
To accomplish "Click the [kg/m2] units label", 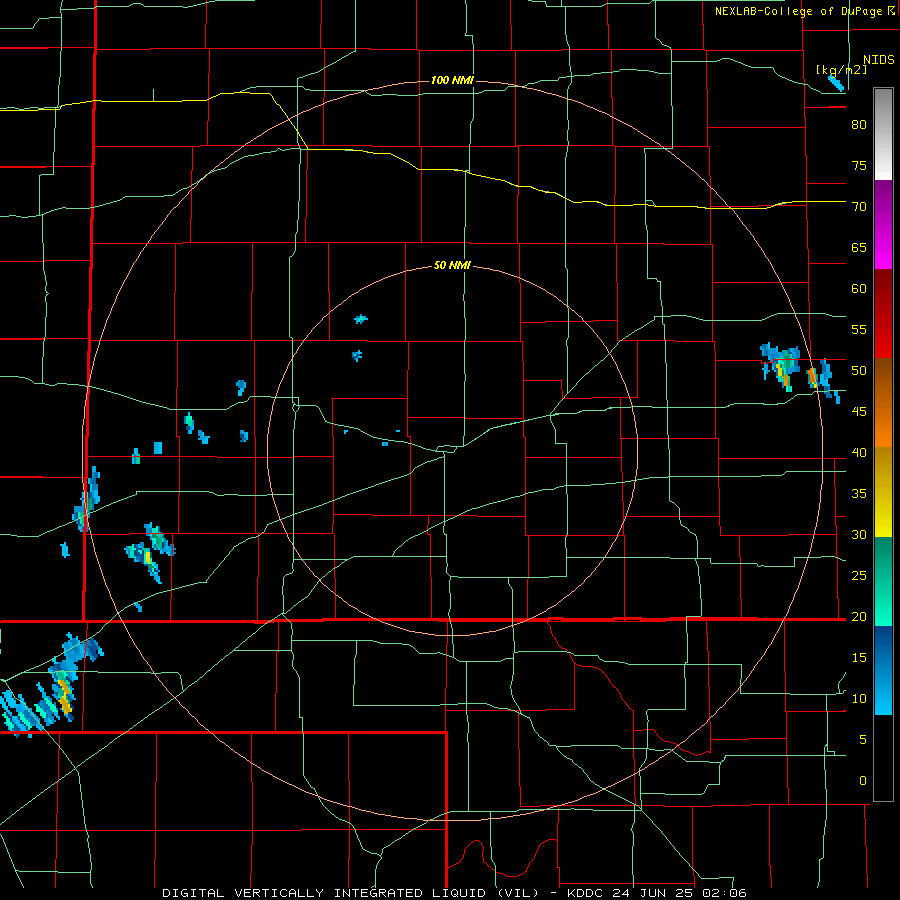I will click(x=842, y=70).
